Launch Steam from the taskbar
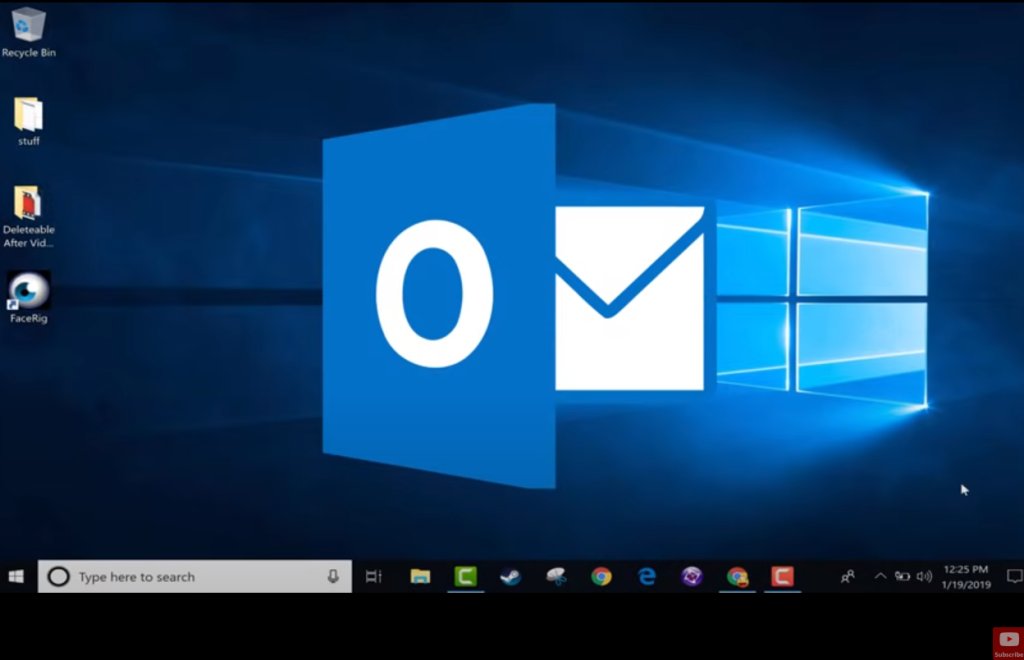This screenshot has height=660, width=1024. tap(511, 577)
